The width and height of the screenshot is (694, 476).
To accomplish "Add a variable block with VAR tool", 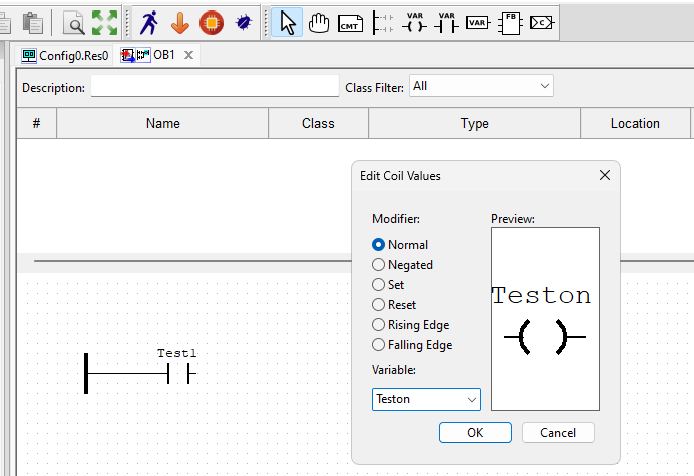I will tap(478, 22).
